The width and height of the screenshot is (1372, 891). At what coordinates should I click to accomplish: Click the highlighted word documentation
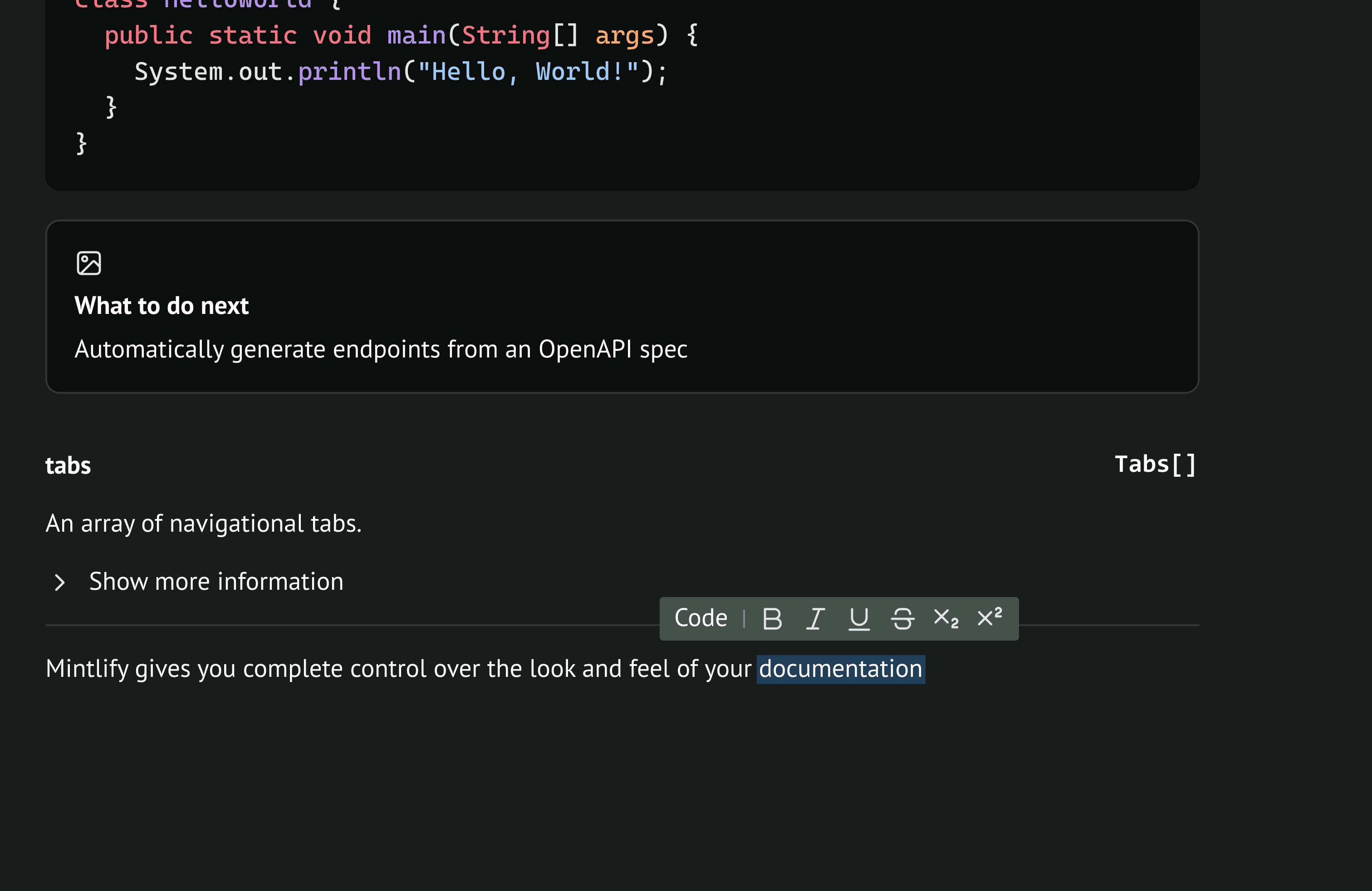[x=840, y=669]
